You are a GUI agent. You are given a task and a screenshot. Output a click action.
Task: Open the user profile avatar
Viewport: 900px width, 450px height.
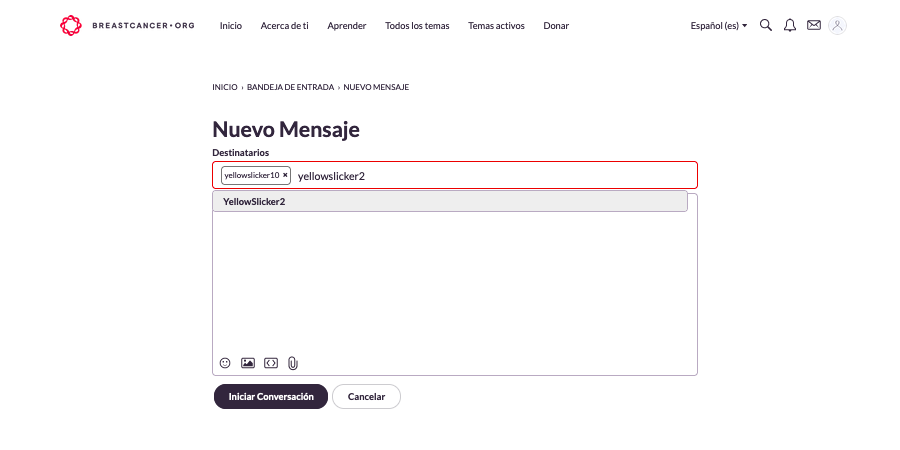[837, 25]
